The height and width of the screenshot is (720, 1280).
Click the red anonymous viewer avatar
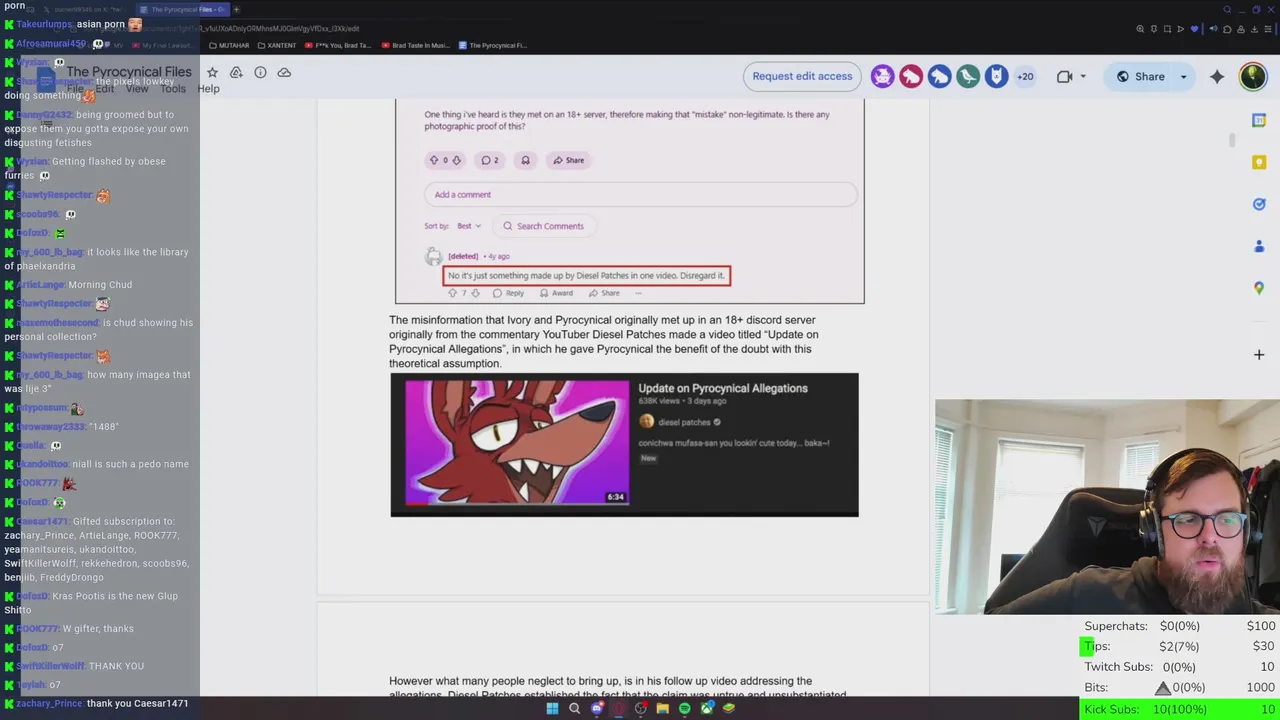(x=910, y=76)
